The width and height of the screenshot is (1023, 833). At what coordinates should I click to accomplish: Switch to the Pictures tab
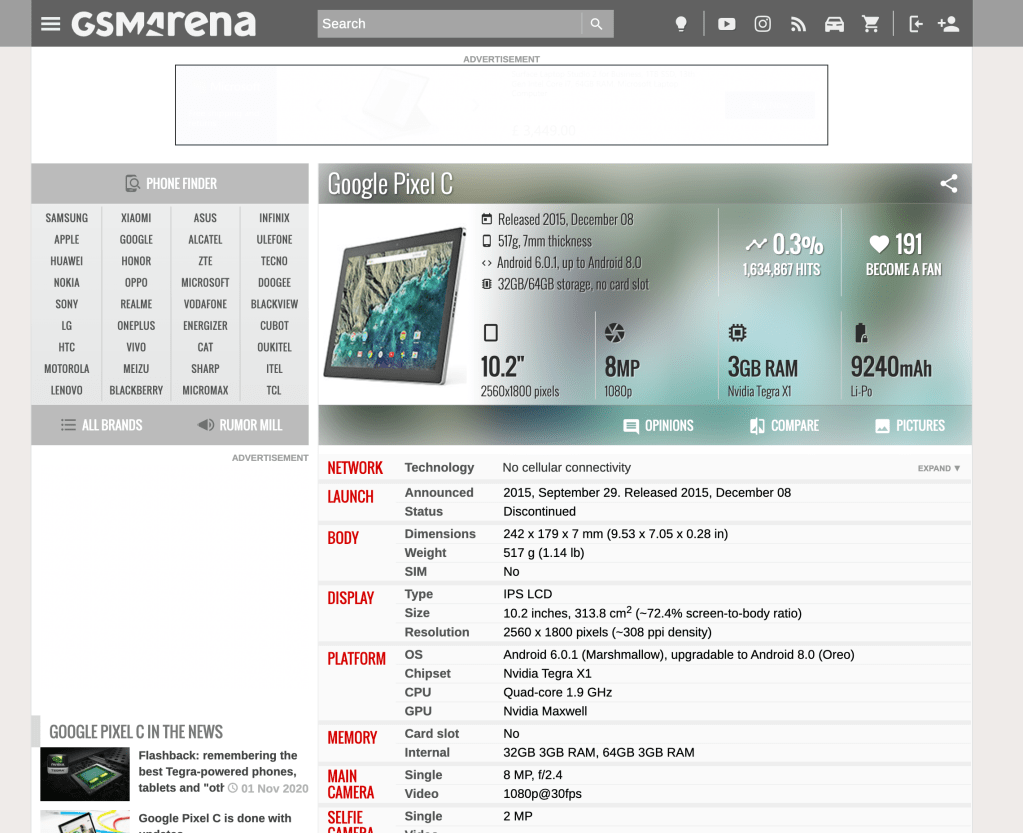[x=909, y=426]
